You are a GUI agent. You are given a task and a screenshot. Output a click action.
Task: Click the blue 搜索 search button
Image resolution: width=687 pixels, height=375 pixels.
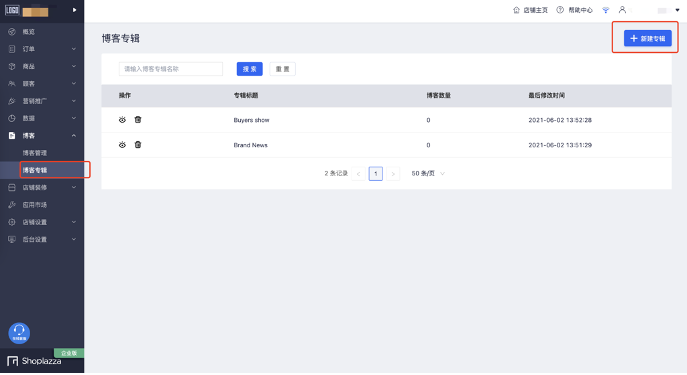point(250,69)
